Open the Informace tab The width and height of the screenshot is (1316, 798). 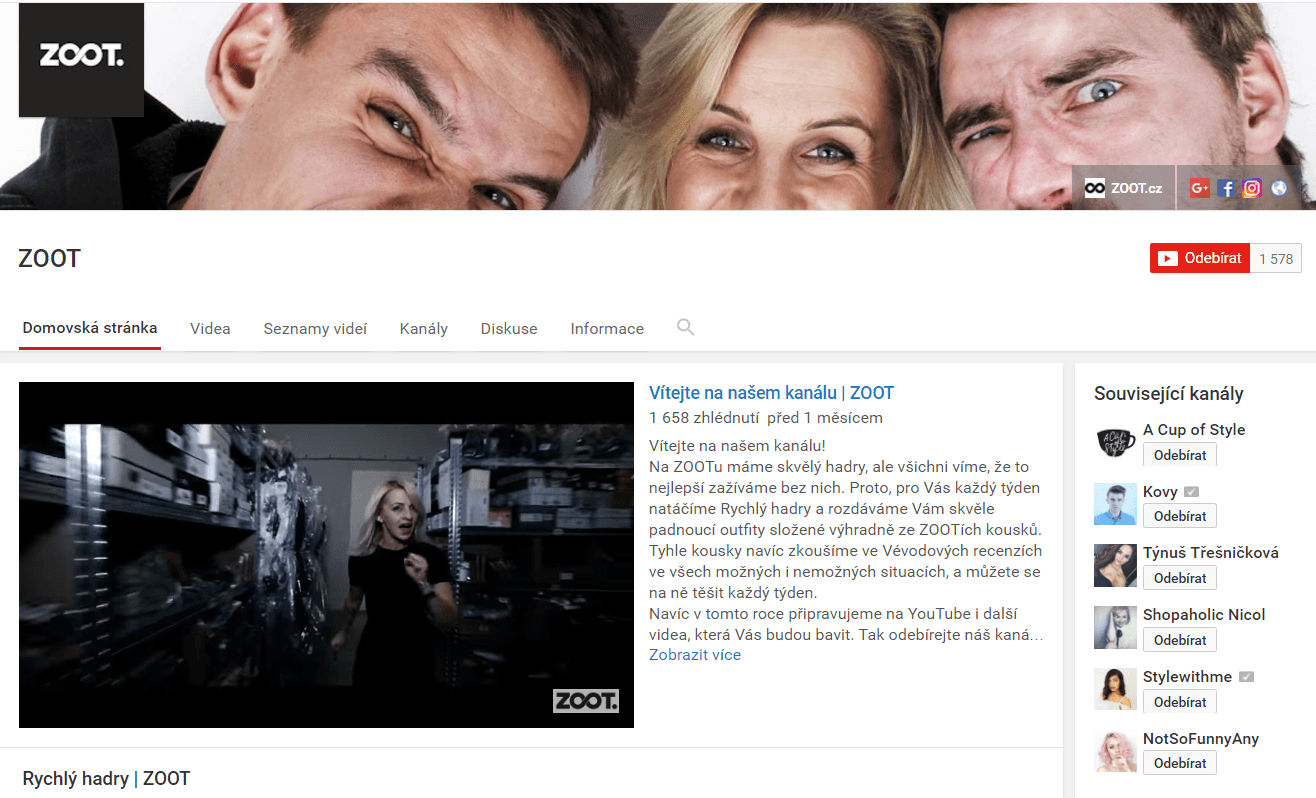[607, 328]
